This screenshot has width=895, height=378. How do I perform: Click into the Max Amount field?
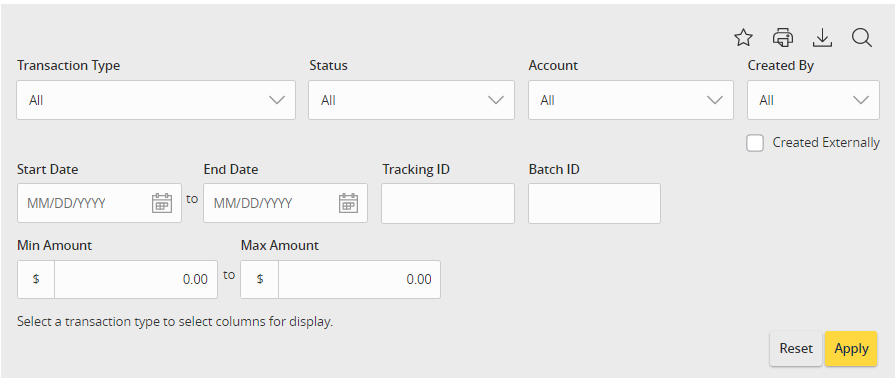click(359, 279)
